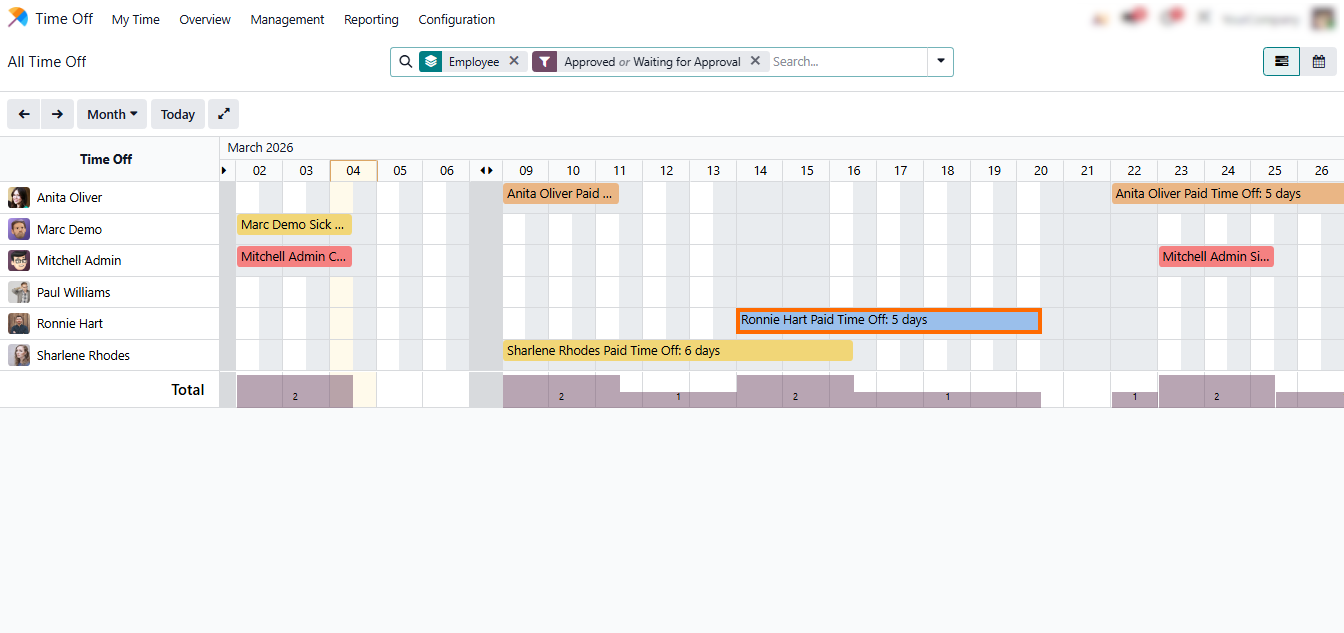1344x633 pixels.
Task: Open the Month scale dropdown
Action: tap(112, 114)
